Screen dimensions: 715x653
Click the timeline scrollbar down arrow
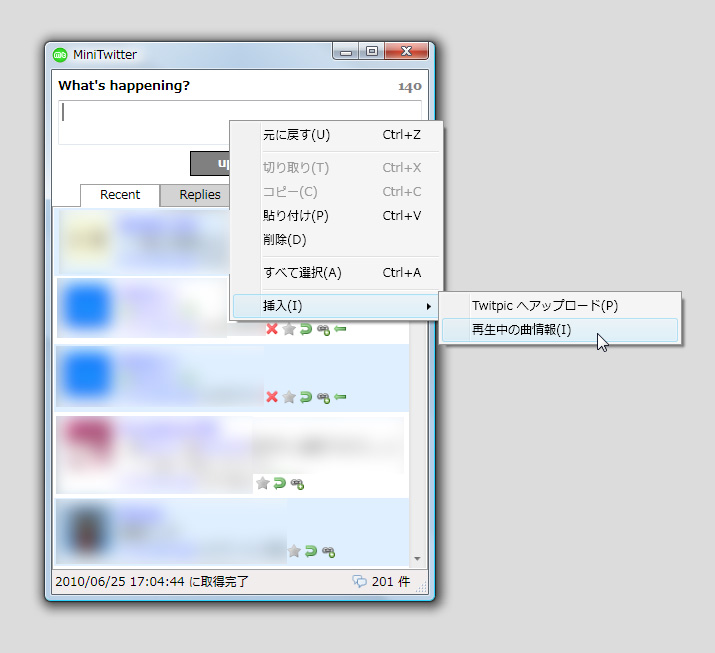point(417,559)
